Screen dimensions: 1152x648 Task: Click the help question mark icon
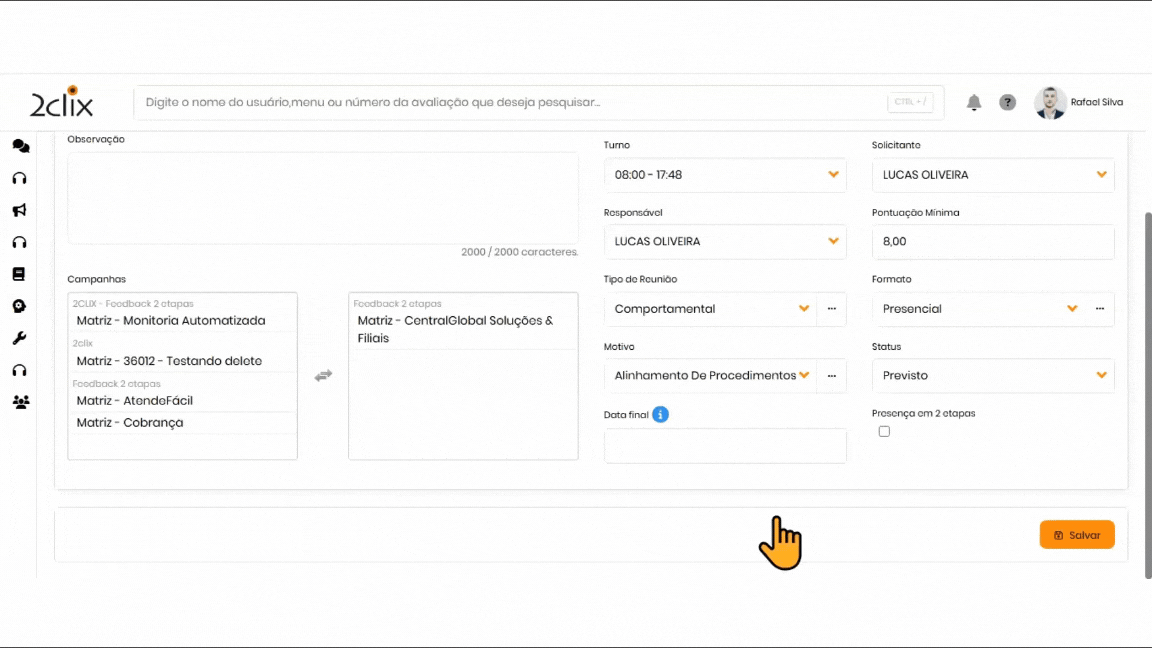(x=1007, y=102)
